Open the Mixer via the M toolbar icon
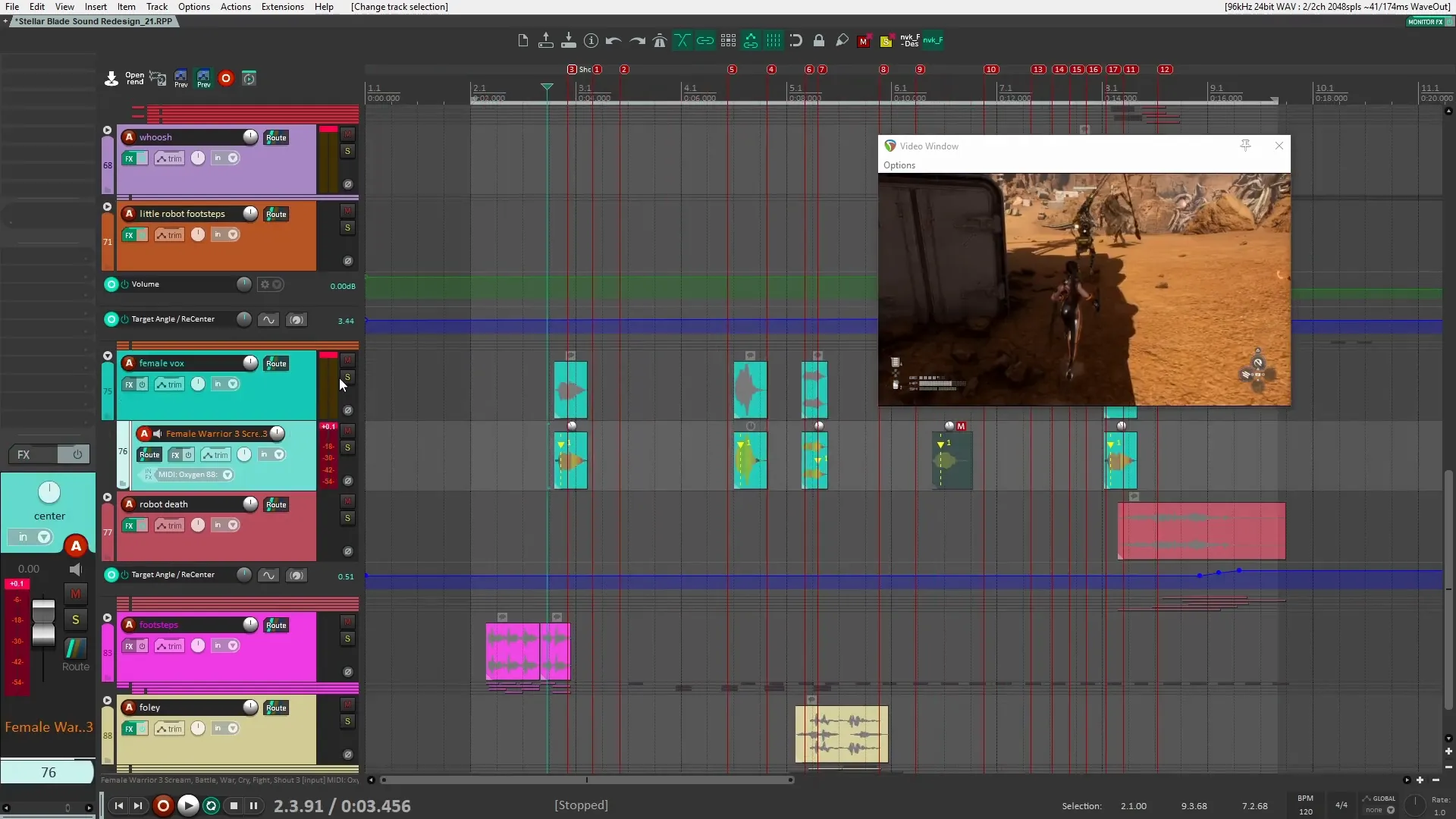1456x819 pixels. point(864,40)
